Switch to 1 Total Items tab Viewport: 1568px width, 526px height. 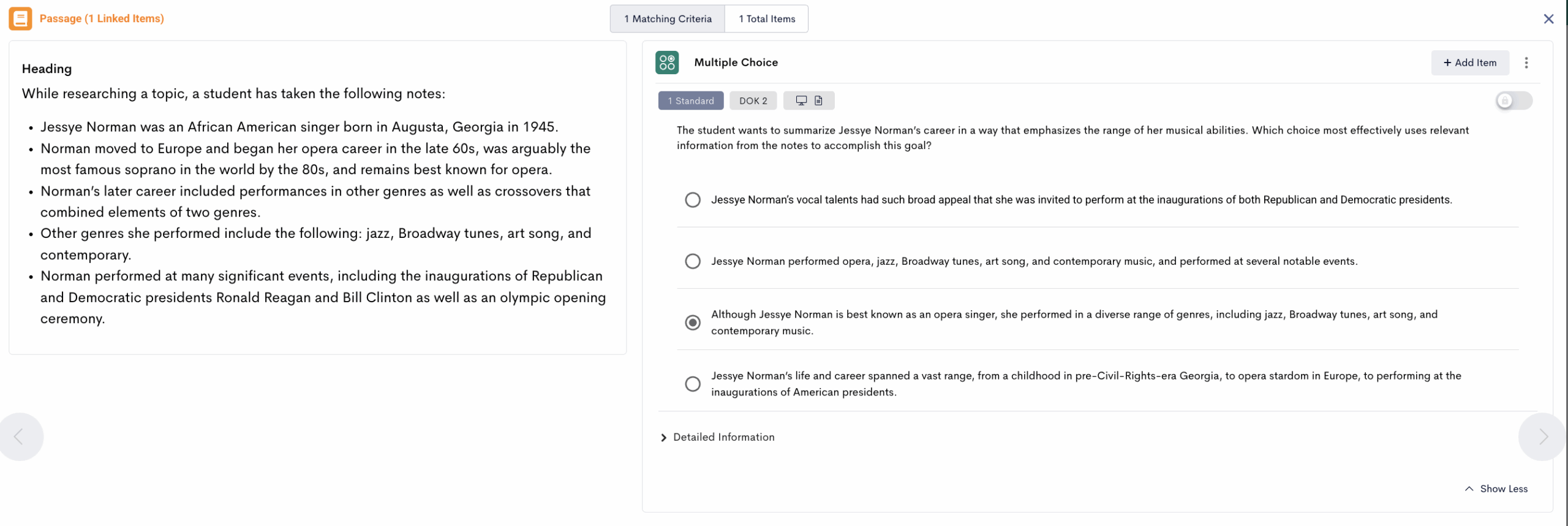[766, 19]
